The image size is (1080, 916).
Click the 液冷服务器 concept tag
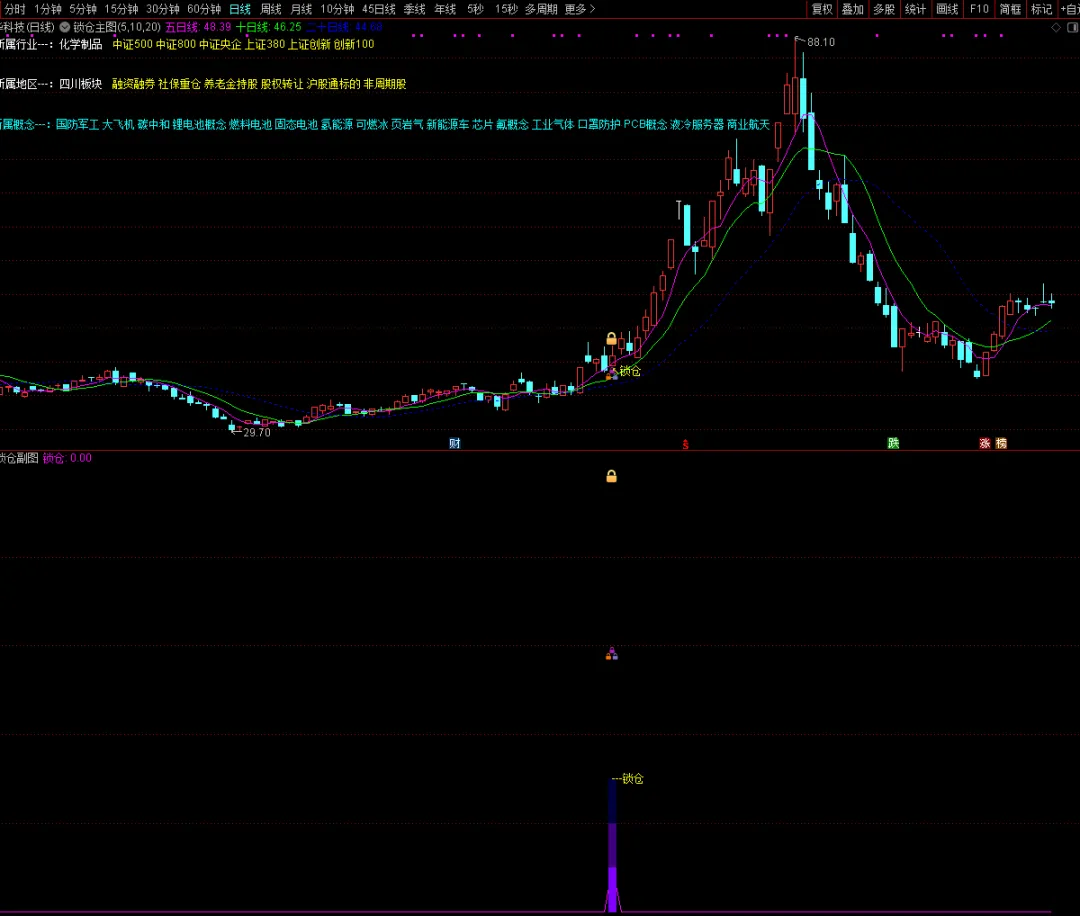697,125
